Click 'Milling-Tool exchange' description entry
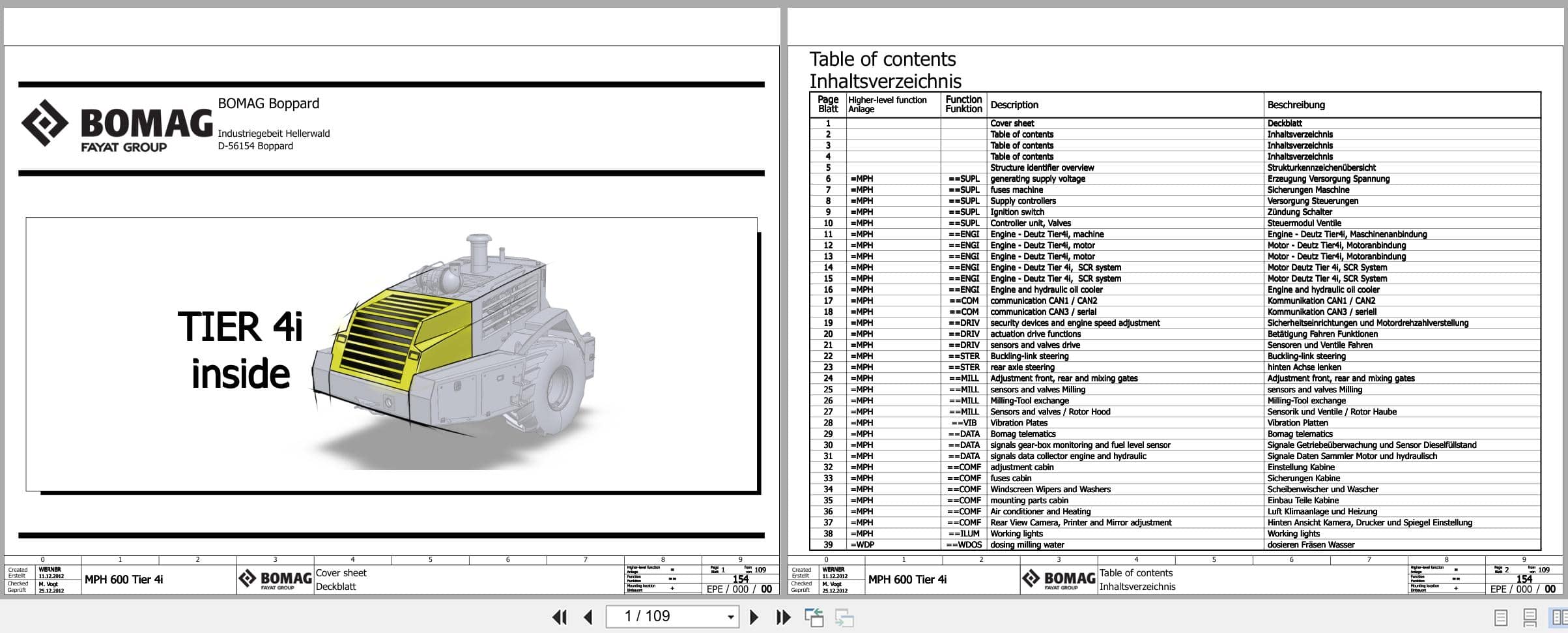Image resolution: width=1568 pixels, height=633 pixels. point(1029,400)
